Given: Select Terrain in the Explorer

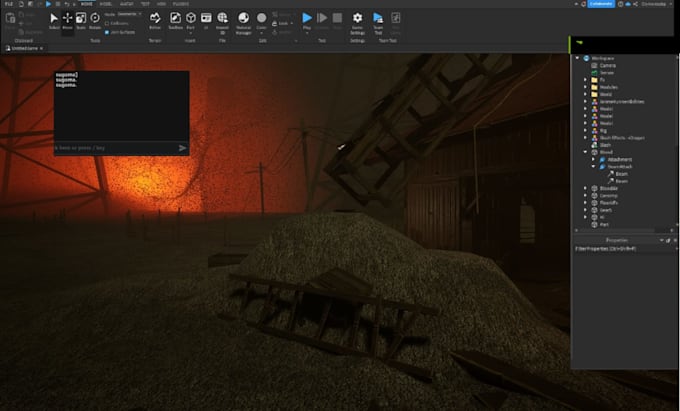Looking at the screenshot, I should pos(607,73).
